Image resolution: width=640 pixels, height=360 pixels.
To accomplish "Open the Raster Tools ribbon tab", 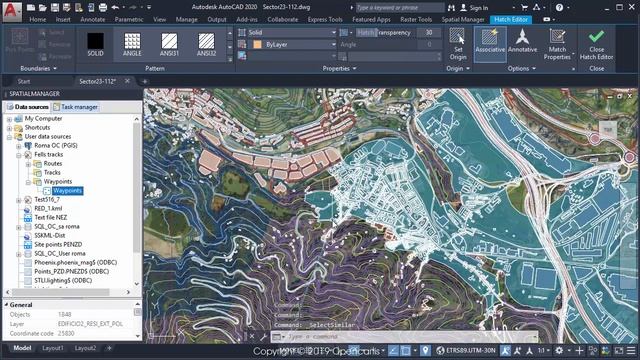I will tap(416, 19).
